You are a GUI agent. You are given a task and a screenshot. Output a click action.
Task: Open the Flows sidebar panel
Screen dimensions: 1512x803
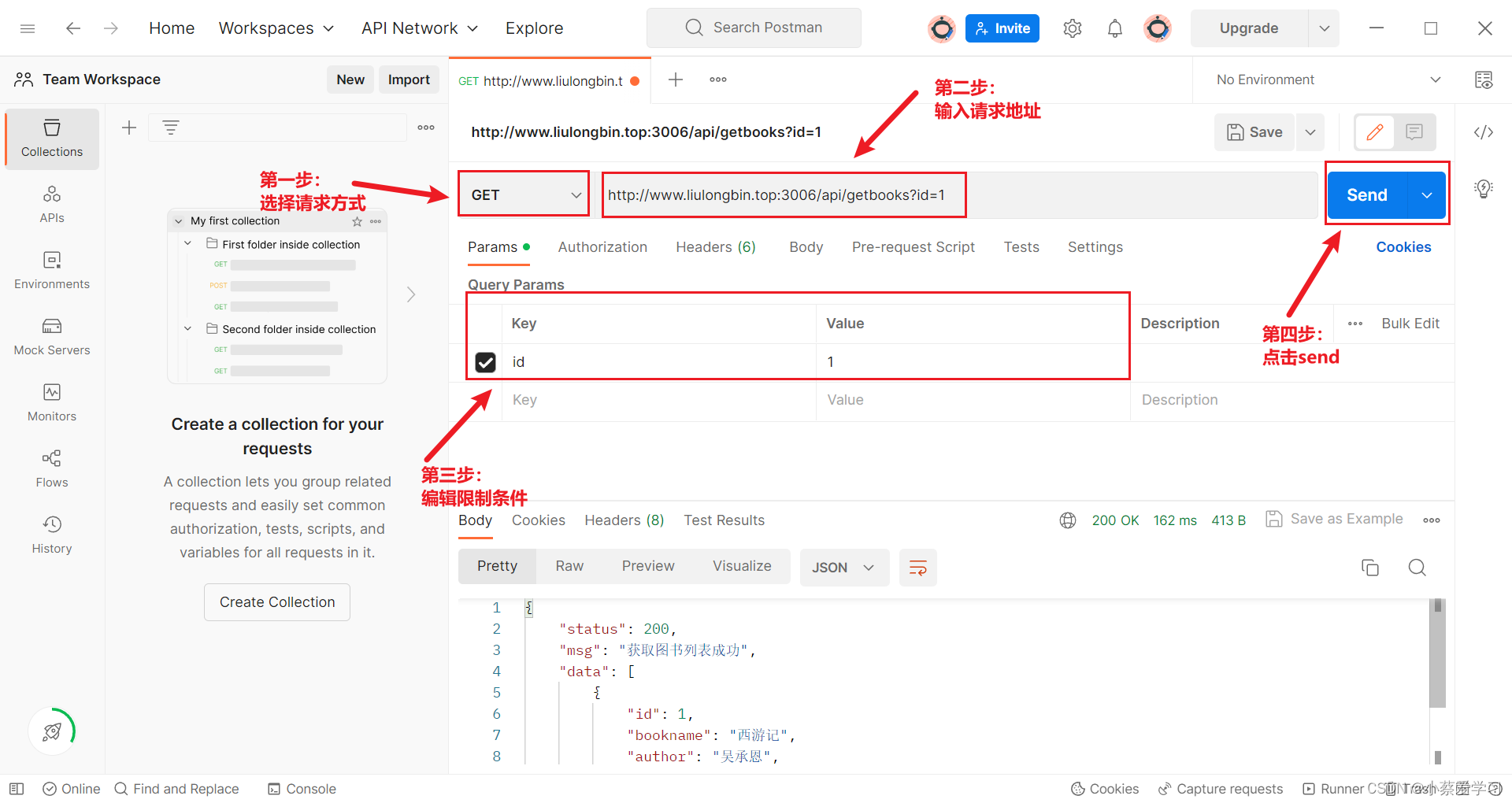coord(52,469)
